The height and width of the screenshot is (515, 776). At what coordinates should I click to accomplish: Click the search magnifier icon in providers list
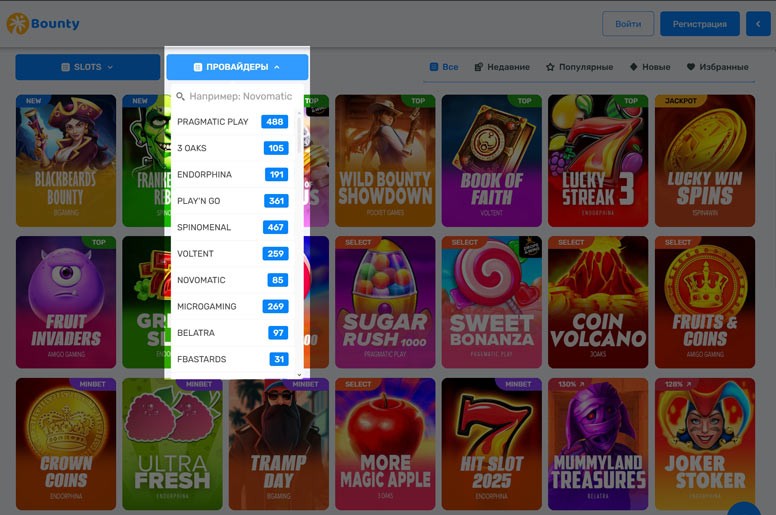[181, 97]
